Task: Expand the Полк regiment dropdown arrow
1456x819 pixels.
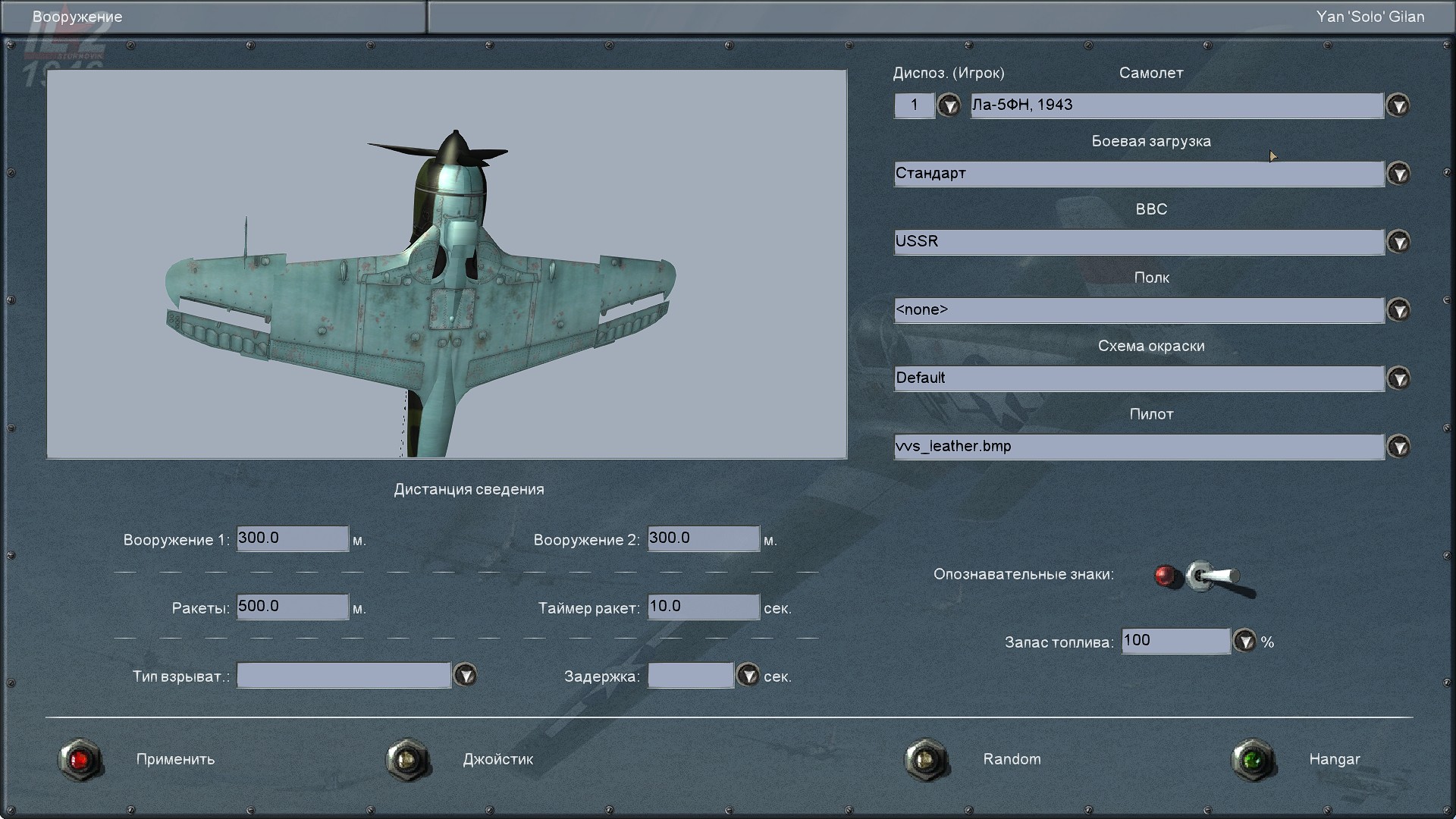Action: 1398,310
